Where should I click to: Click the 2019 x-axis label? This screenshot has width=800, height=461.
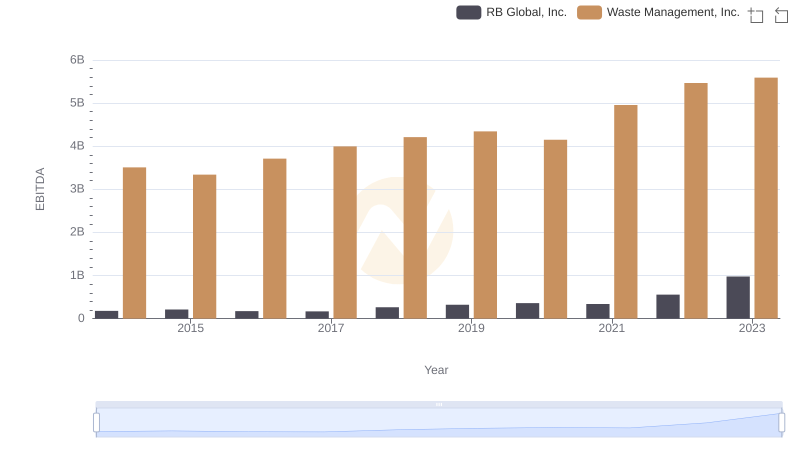[471, 328]
